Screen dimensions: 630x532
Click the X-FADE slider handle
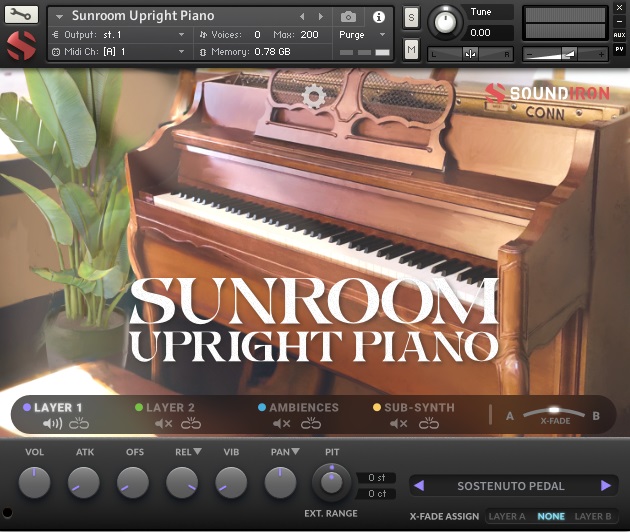[x=554, y=410]
